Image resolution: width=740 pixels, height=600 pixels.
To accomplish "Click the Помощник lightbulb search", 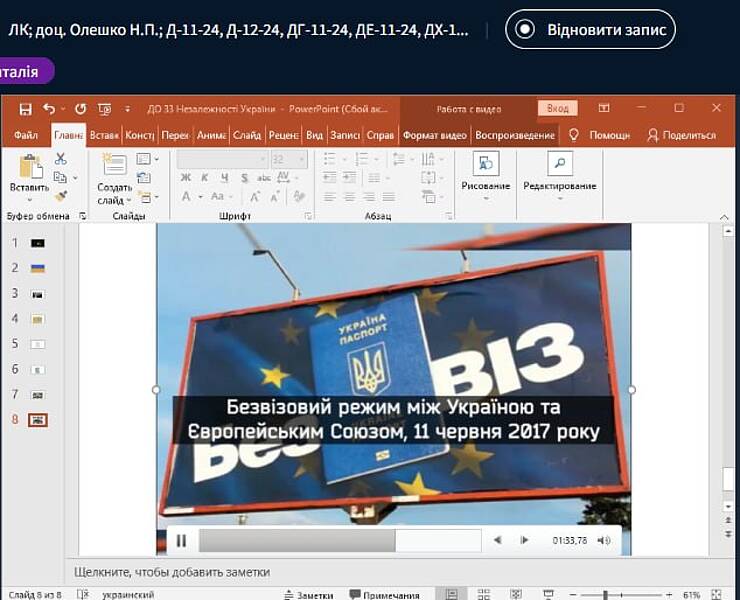I will coord(600,135).
